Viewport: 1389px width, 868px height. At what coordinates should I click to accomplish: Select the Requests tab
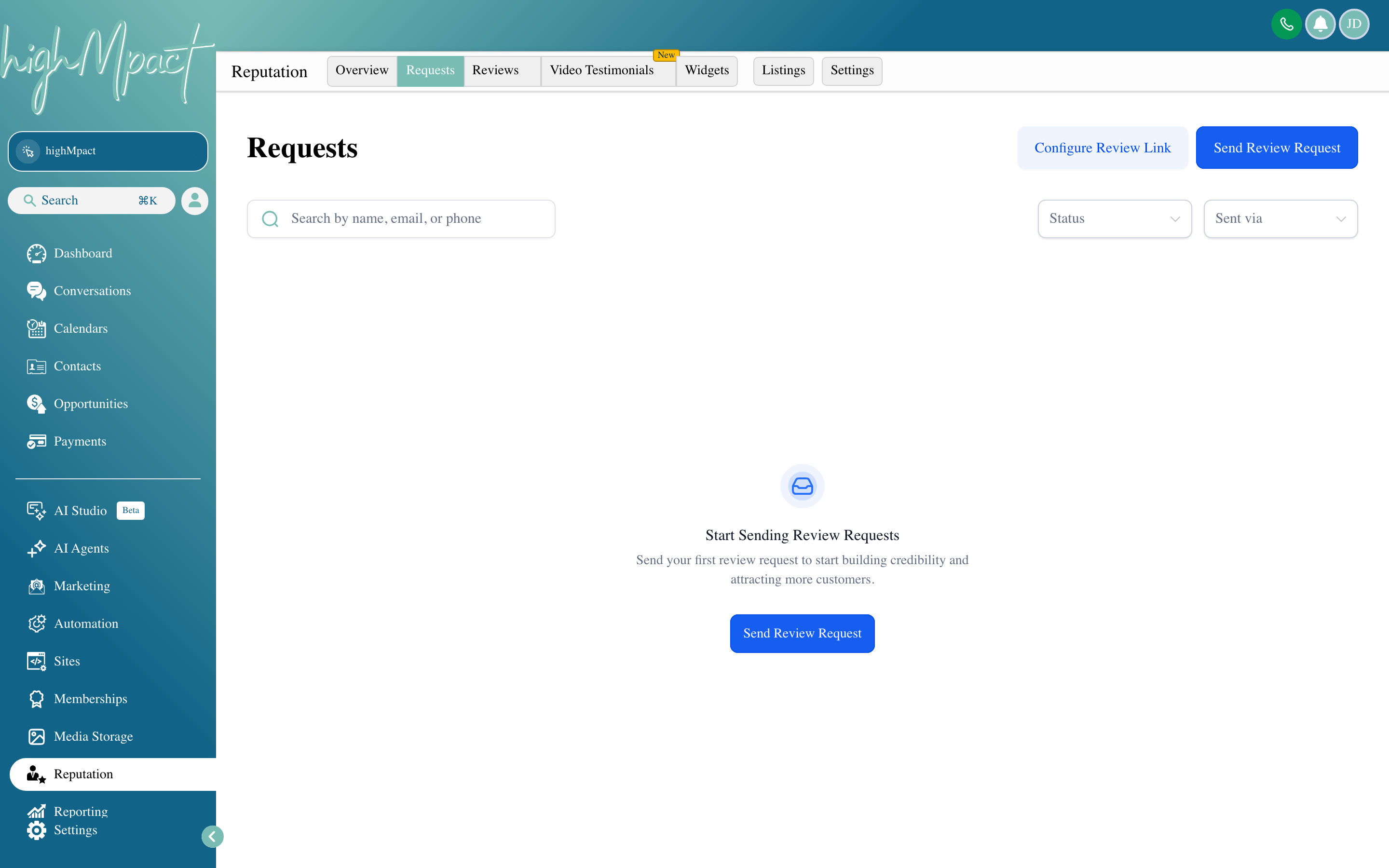tap(430, 70)
